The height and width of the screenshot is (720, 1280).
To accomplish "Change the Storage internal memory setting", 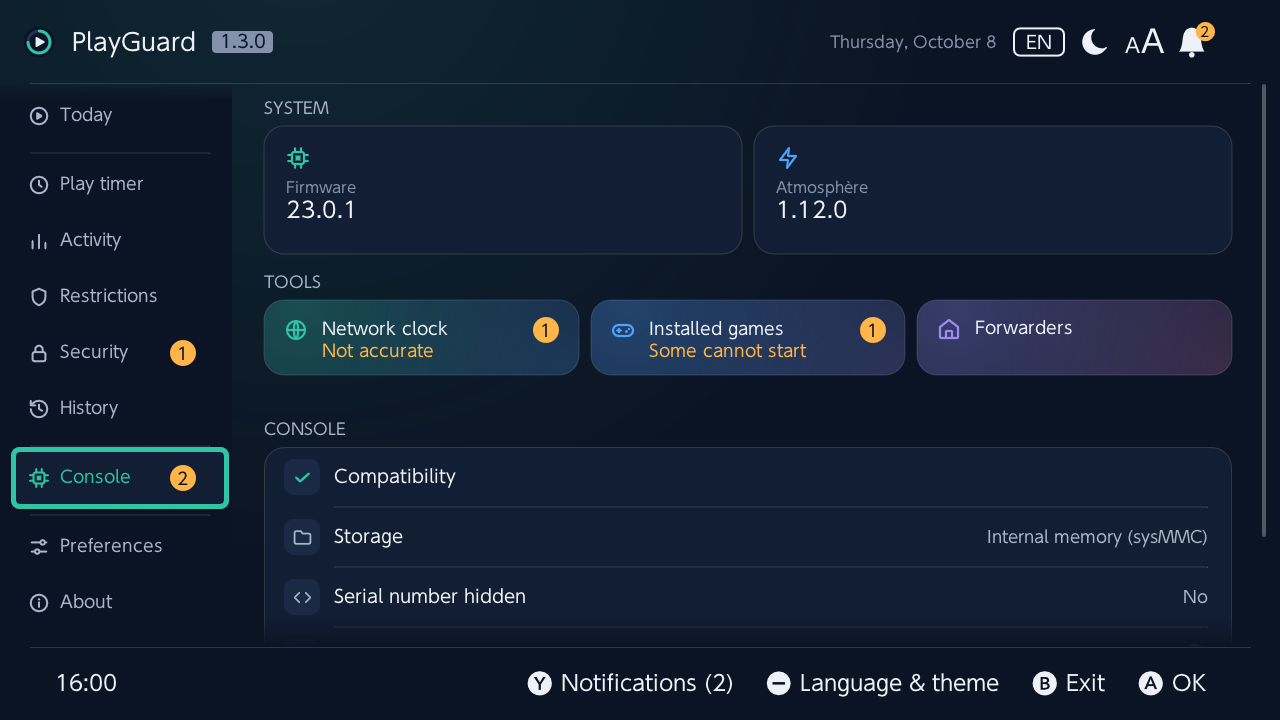I will [746, 537].
